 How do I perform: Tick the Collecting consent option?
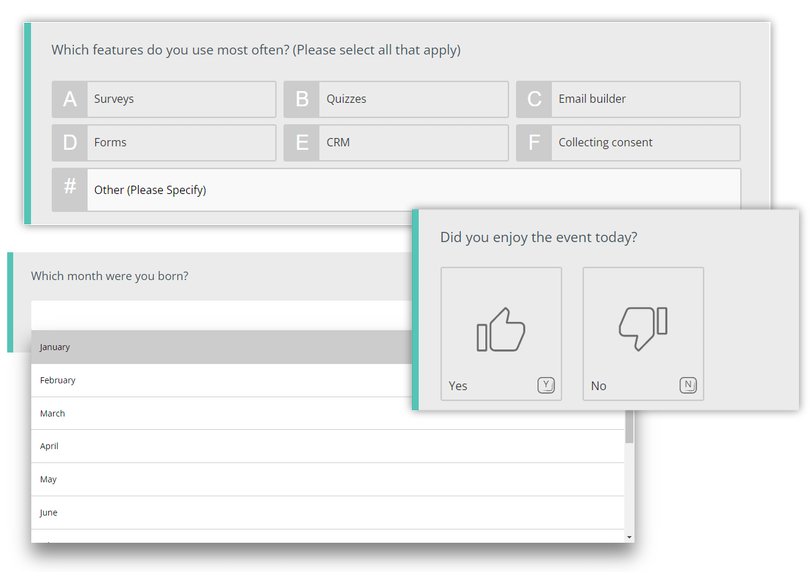[644, 143]
